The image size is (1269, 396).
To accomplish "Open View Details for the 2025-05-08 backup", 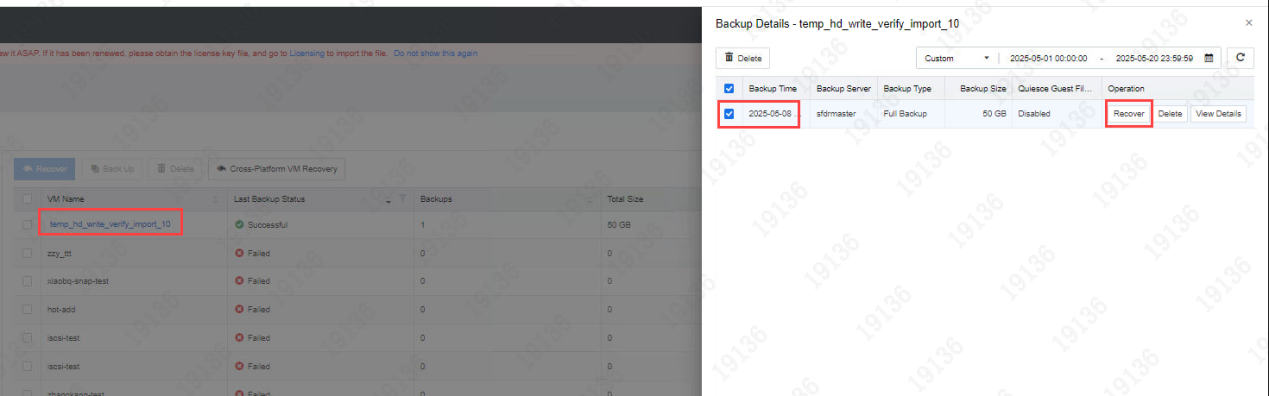I will pos(1218,113).
